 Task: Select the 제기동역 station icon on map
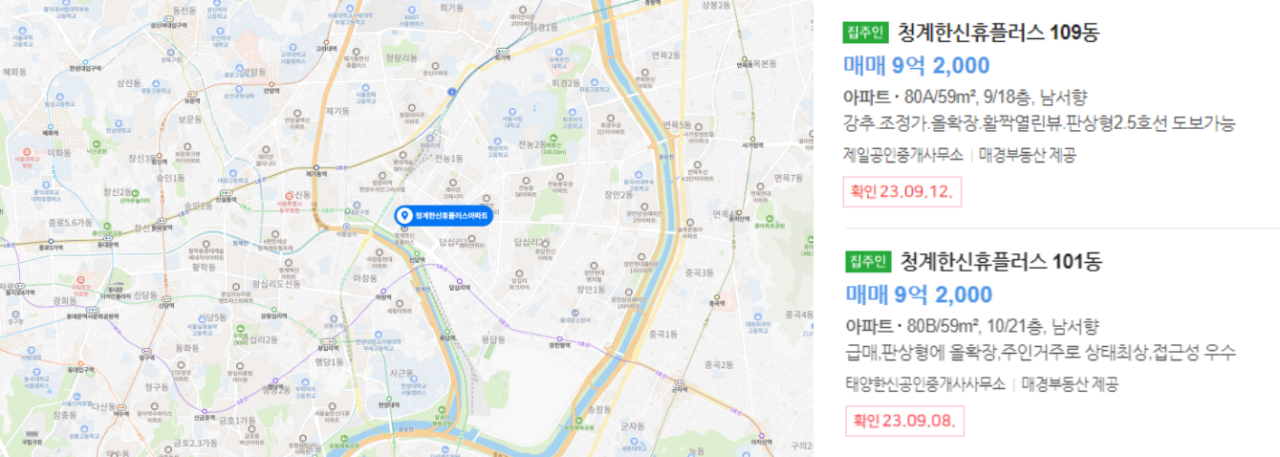pyautogui.click(x=316, y=167)
